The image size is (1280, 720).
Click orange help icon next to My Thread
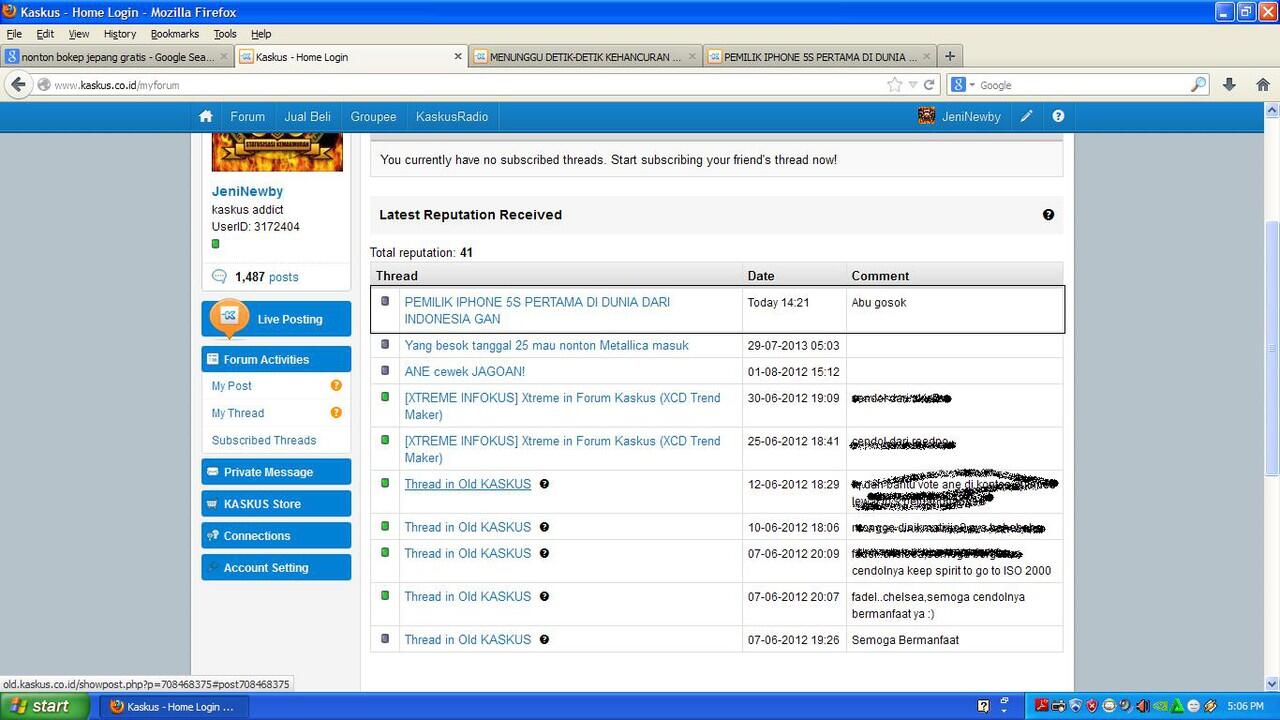tap(336, 412)
